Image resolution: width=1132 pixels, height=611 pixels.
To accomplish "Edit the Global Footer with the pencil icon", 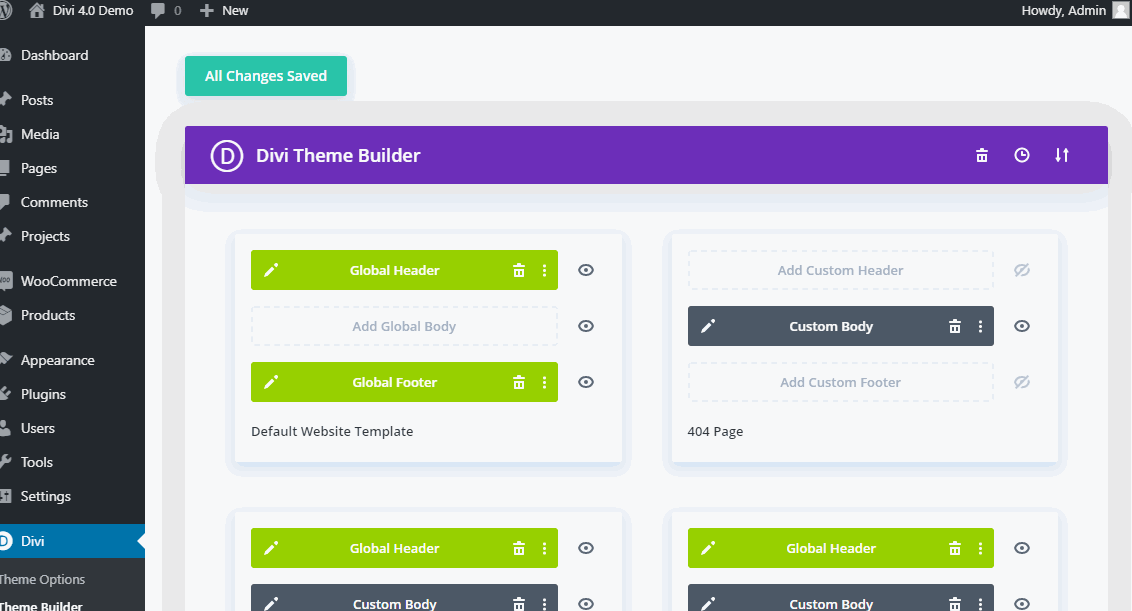I will pyautogui.click(x=271, y=382).
